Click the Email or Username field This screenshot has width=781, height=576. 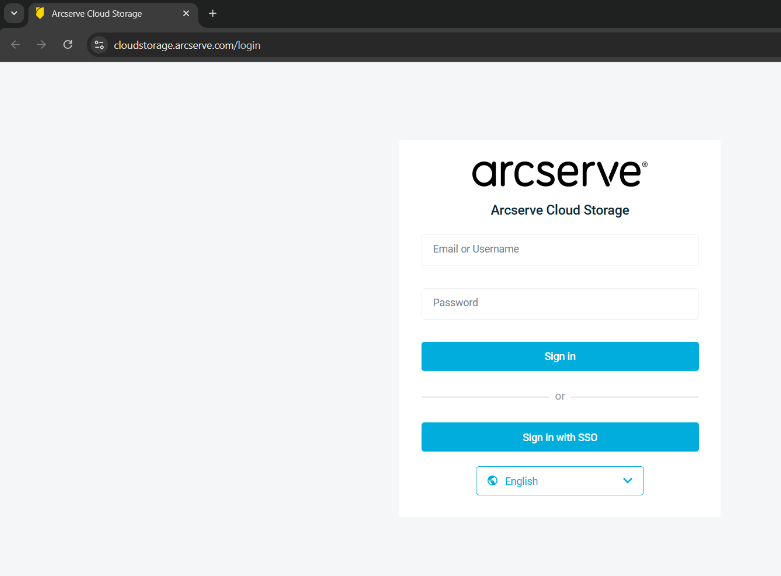pyautogui.click(x=559, y=250)
